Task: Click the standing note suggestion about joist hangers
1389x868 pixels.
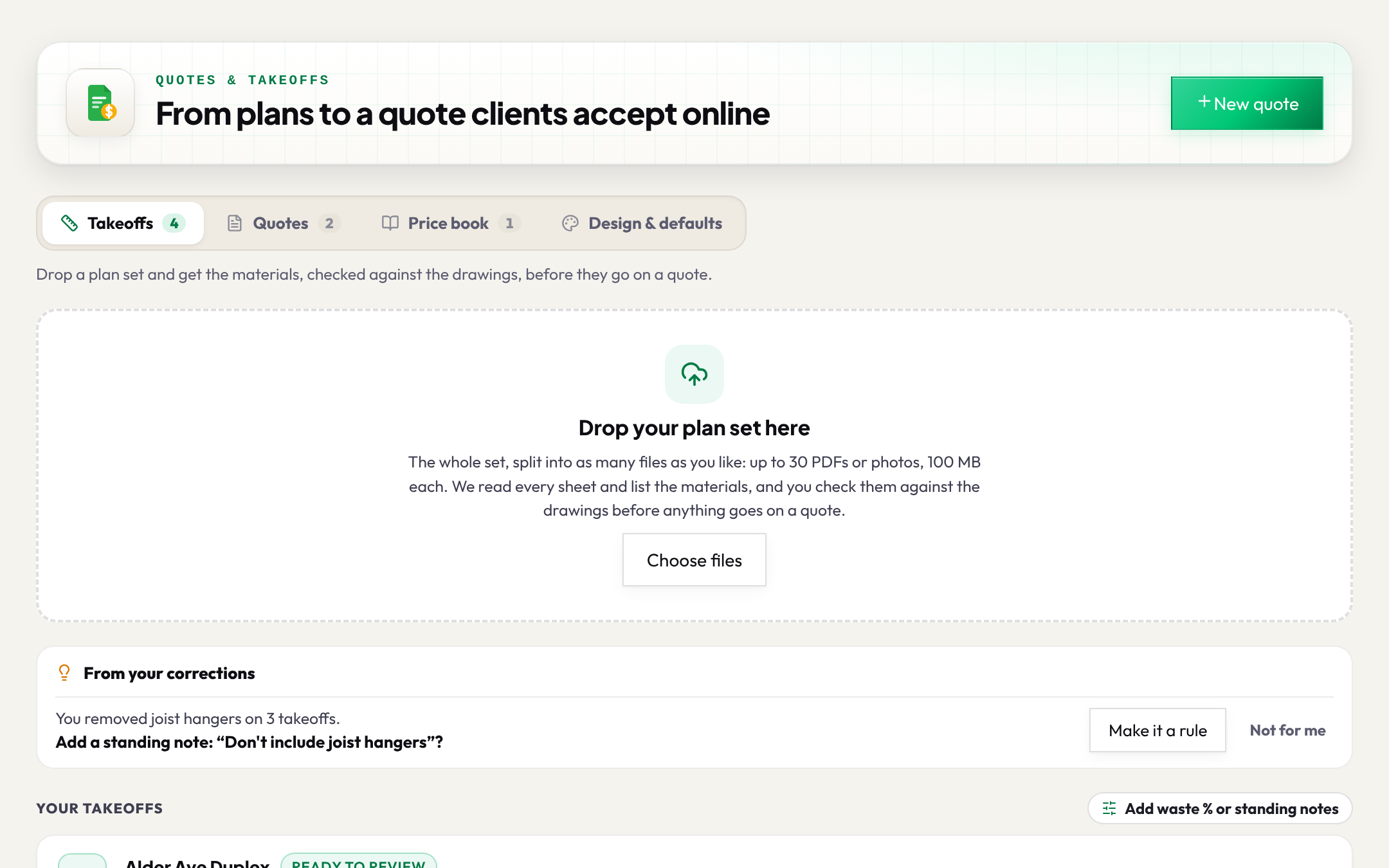Action: click(x=249, y=742)
